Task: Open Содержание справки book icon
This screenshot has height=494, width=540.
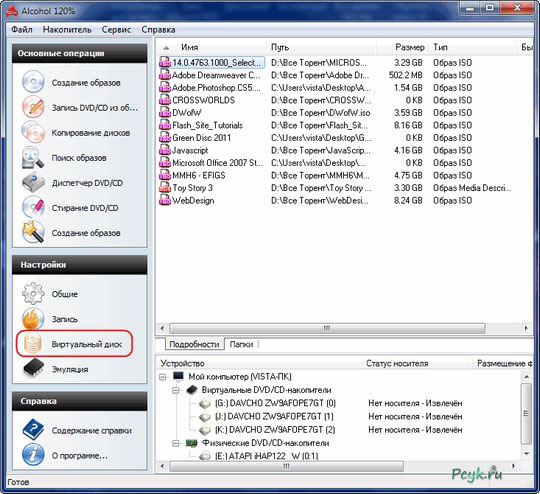Action: click(x=33, y=430)
